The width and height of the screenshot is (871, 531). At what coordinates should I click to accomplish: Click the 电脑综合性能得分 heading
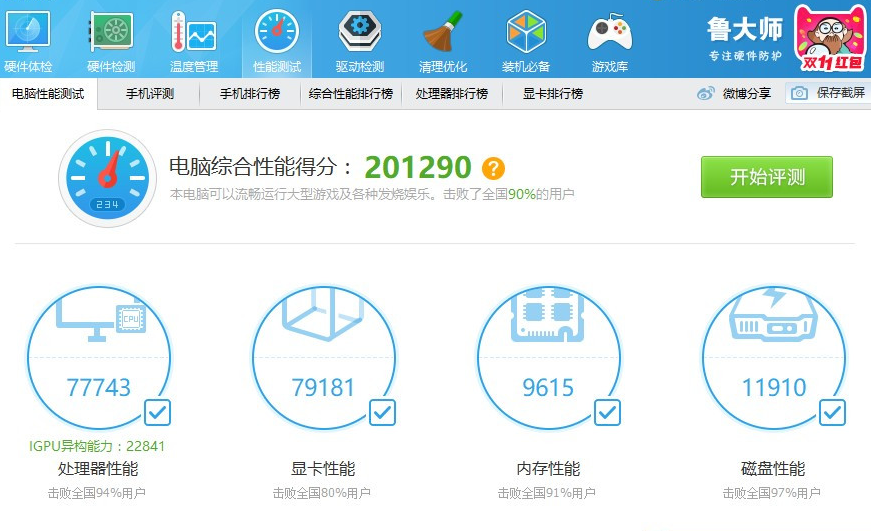click(261, 166)
